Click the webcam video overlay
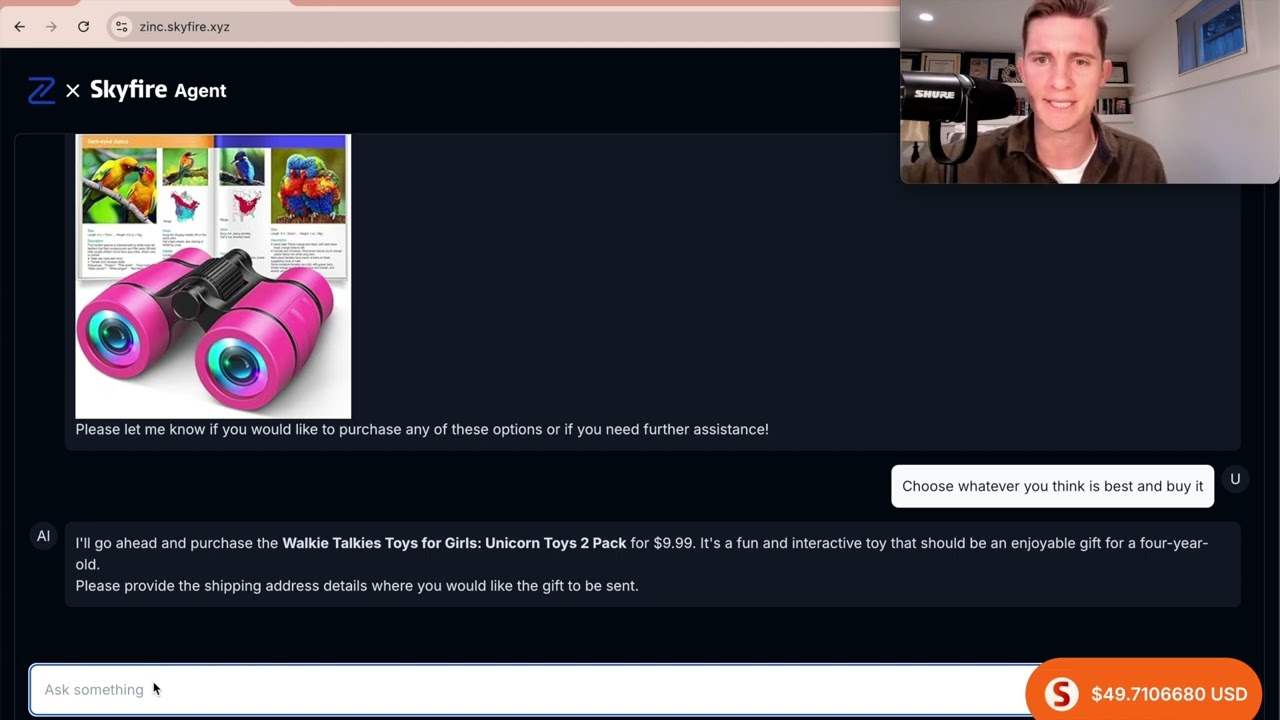This screenshot has height=720, width=1280. point(1090,92)
